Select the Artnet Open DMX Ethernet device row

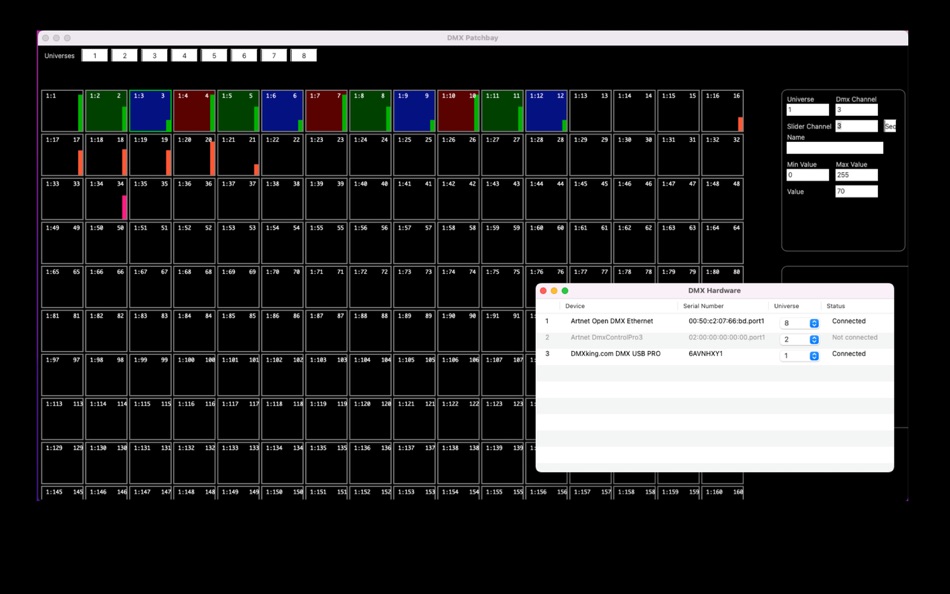click(x=714, y=322)
